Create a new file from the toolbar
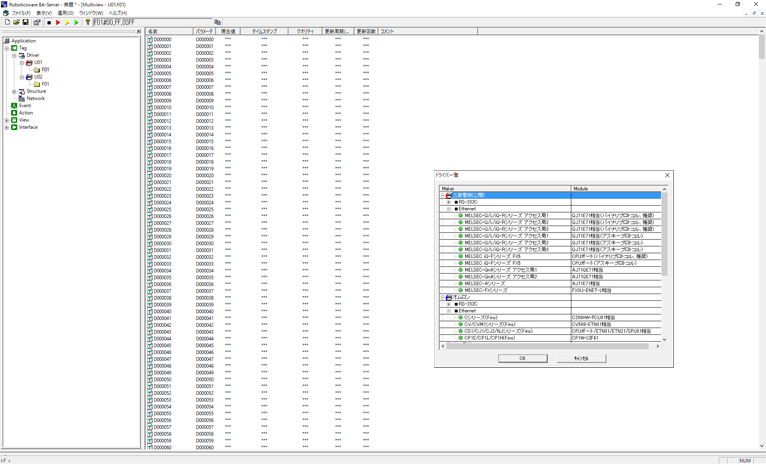Screen dimensions: 766x464 pos(7,22)
